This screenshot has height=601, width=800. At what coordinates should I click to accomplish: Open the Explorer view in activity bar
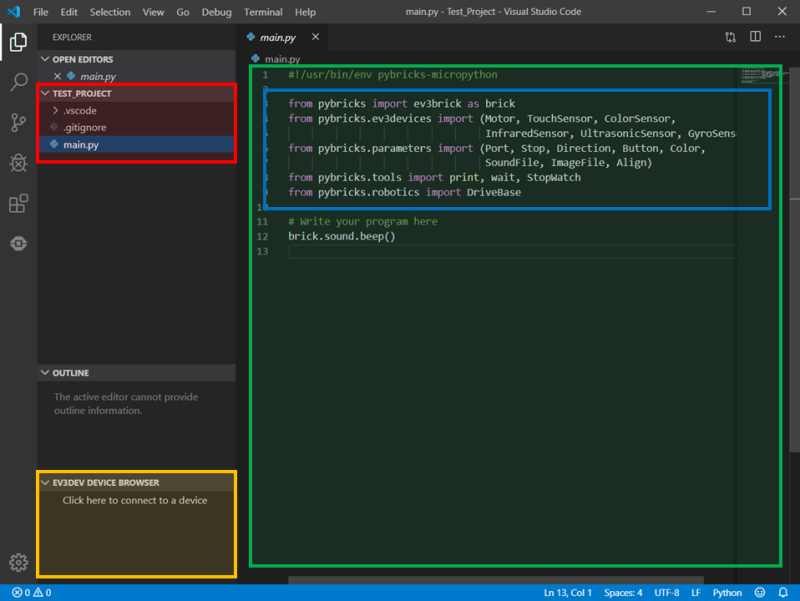click(18, 42)
